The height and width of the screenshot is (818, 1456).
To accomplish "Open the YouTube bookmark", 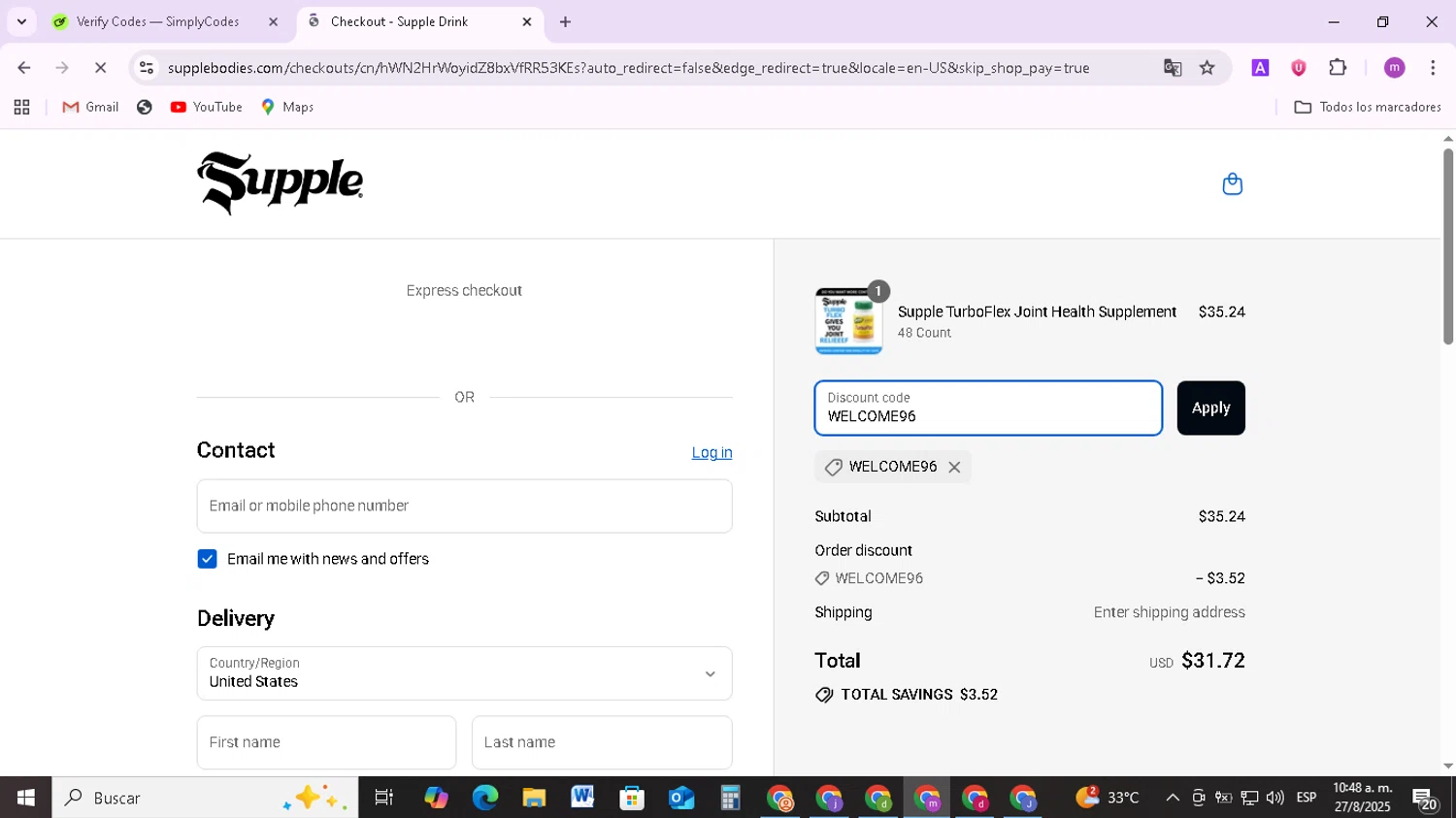I will click(x=207, y=107).
